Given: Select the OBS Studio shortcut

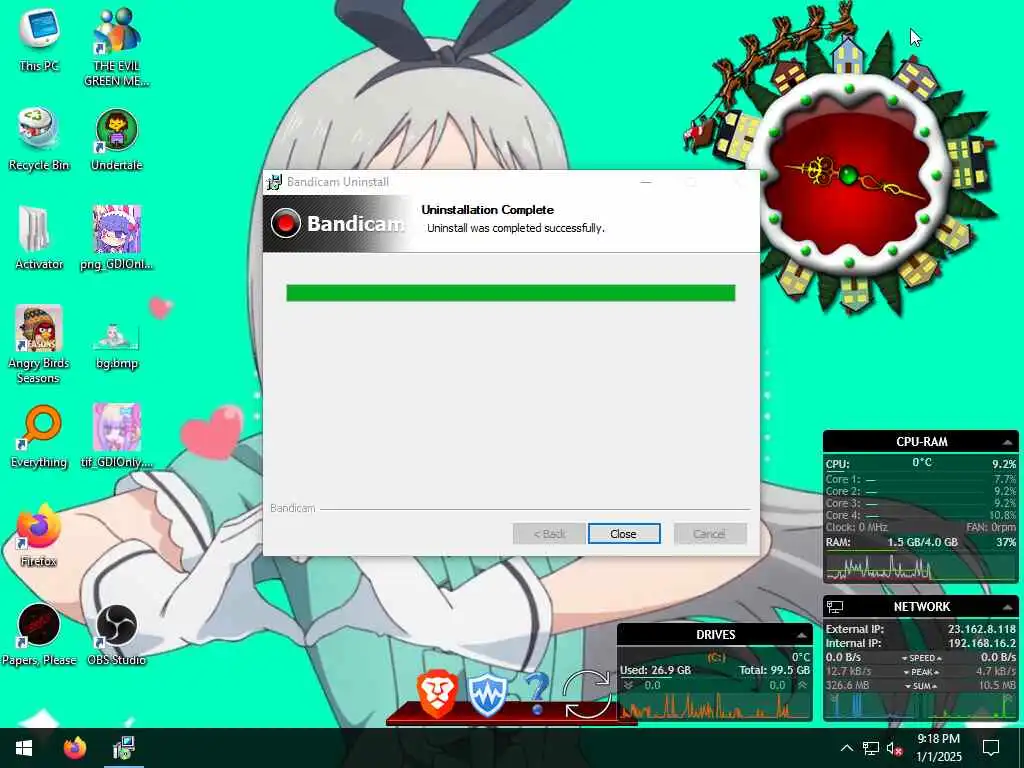Looking at the screenshot, I should point(116,635).
